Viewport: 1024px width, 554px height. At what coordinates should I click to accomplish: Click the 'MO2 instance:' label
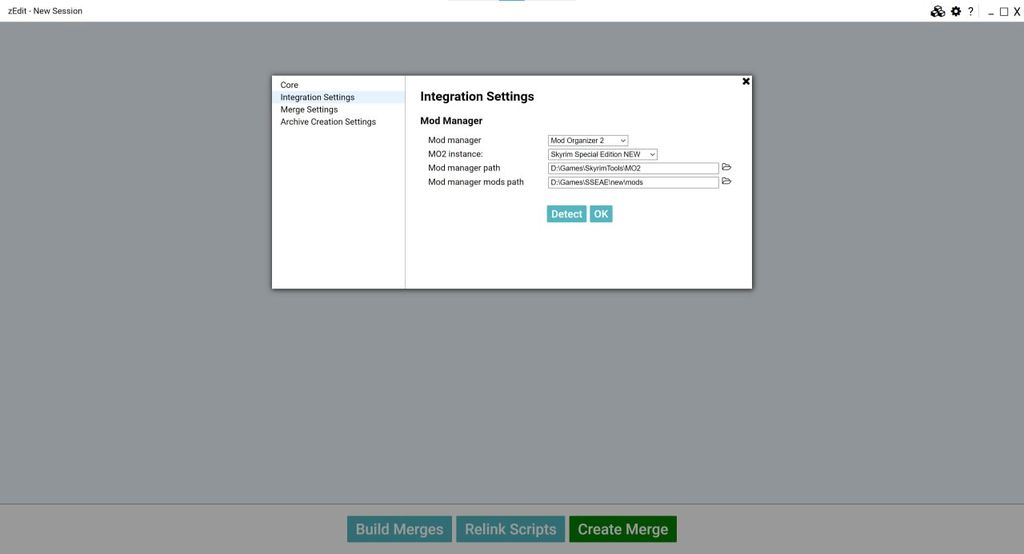pyautogui.click(x=455, y=154)
